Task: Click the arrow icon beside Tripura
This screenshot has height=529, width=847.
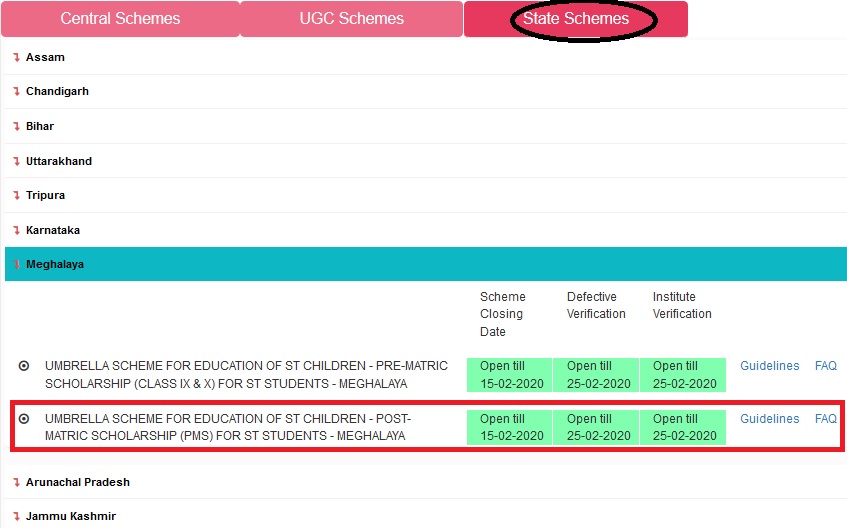Action: [16, 195]
